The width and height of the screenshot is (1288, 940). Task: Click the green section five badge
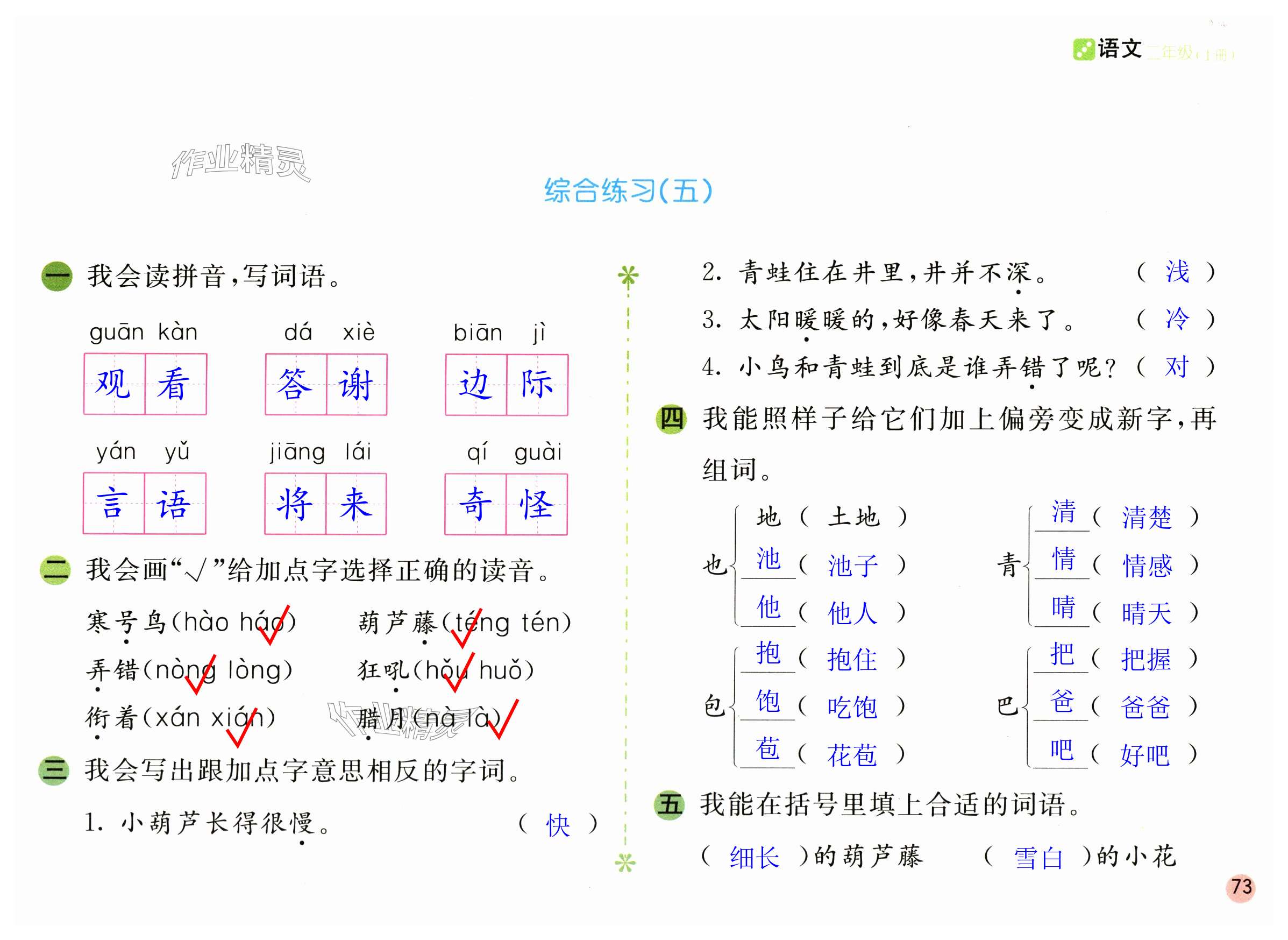tap(670, 805)
